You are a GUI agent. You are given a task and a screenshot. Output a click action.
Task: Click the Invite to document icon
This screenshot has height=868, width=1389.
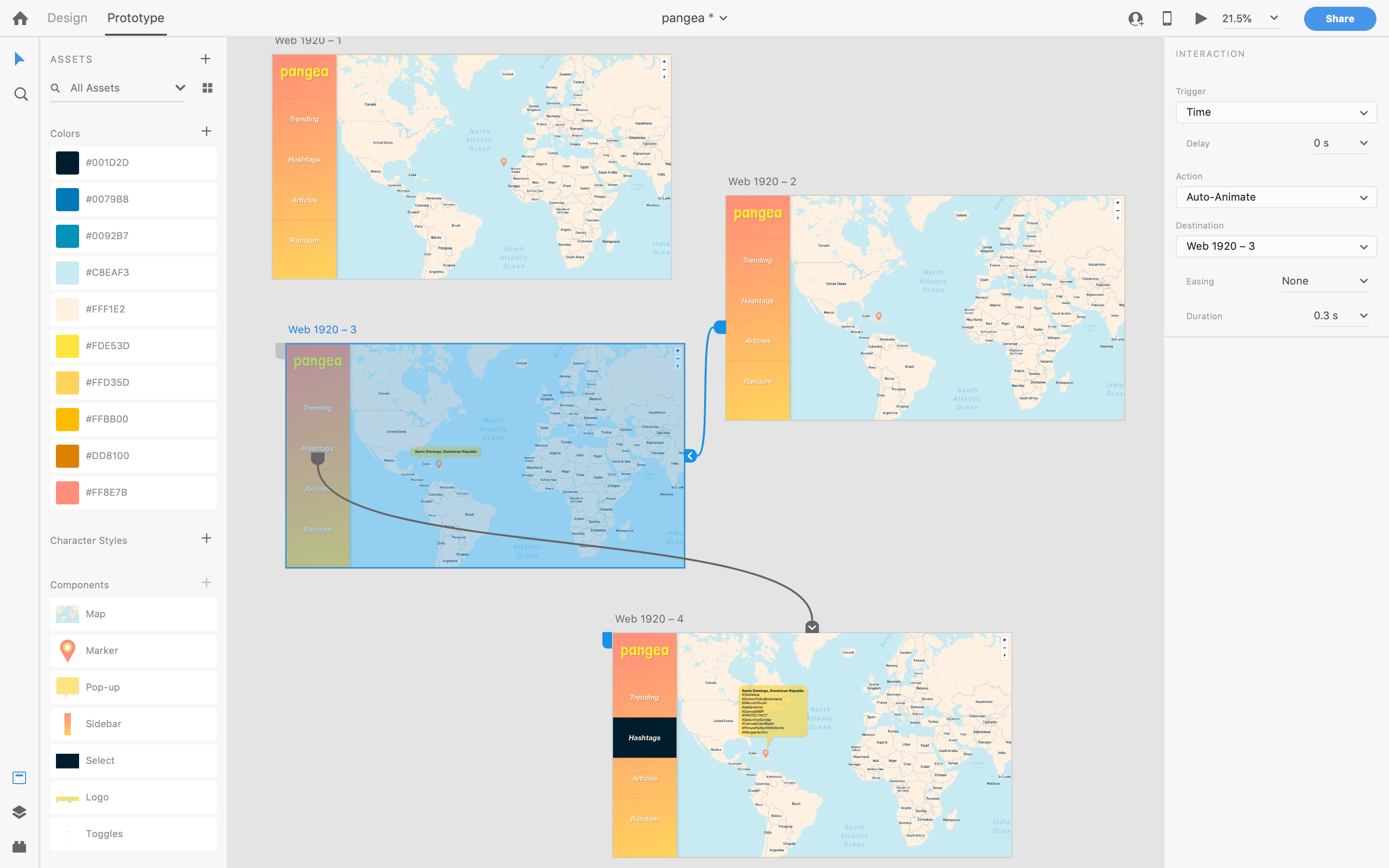pos(1135,18)
